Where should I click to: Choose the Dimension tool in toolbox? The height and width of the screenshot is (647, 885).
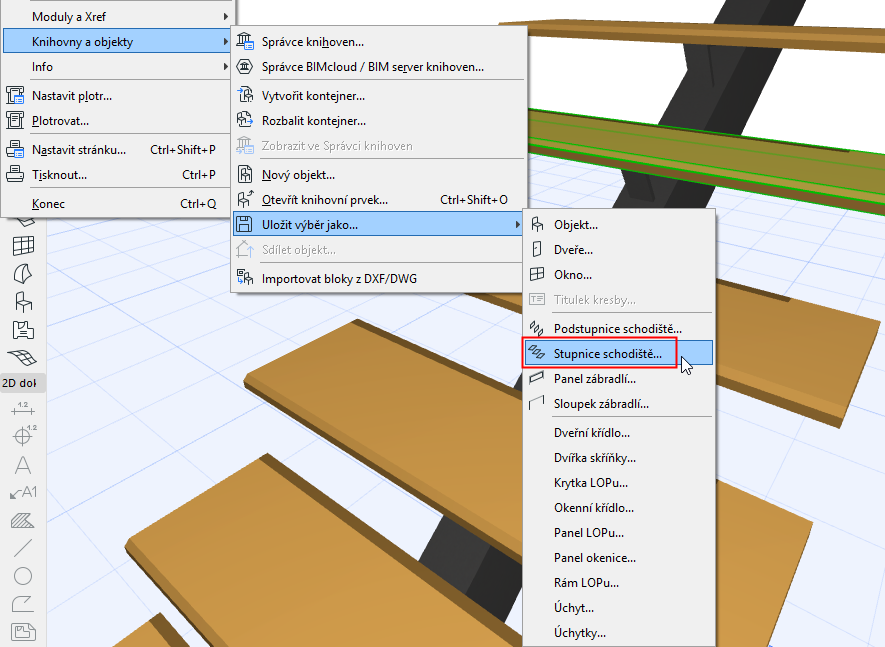[23, 409]
